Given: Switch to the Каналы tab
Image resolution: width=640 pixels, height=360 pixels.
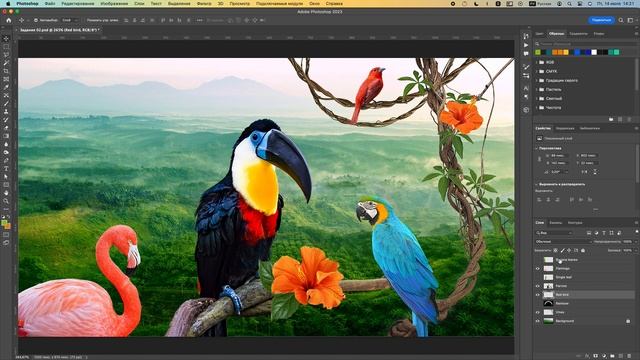Looking at the screenshot, I should click(556, 223).
